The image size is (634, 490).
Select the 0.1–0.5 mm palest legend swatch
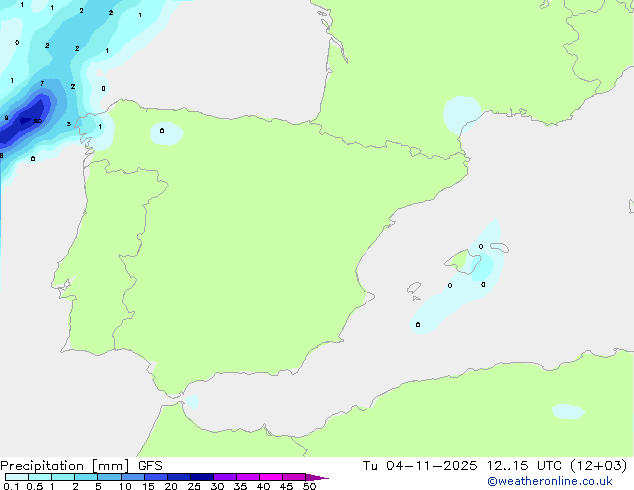click(17, 477)
